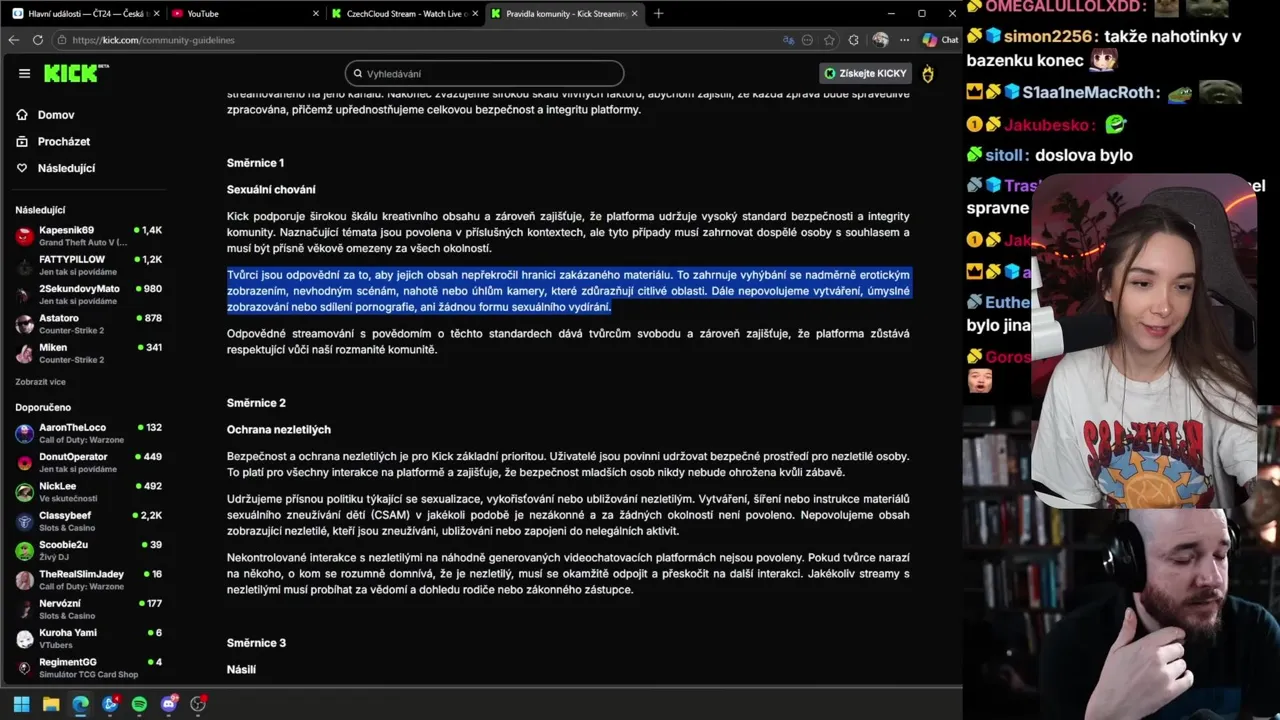
Task: Open Copilot Chat in Edge toolbar
Action: coord(940,40)
